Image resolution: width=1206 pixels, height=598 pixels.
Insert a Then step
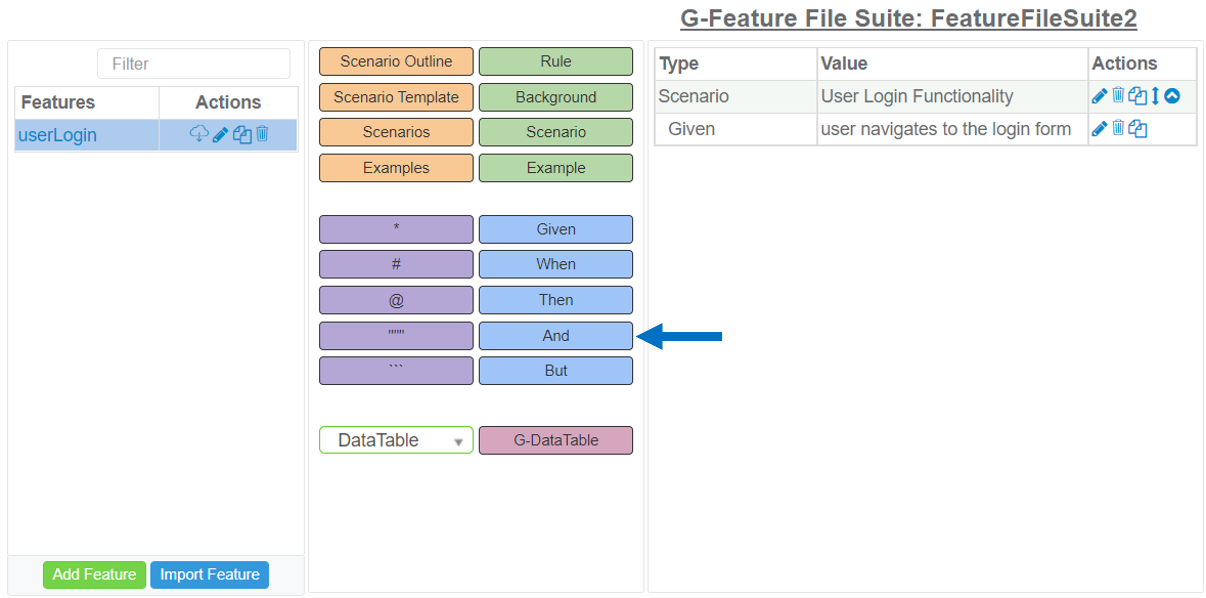tap(556, 300)
